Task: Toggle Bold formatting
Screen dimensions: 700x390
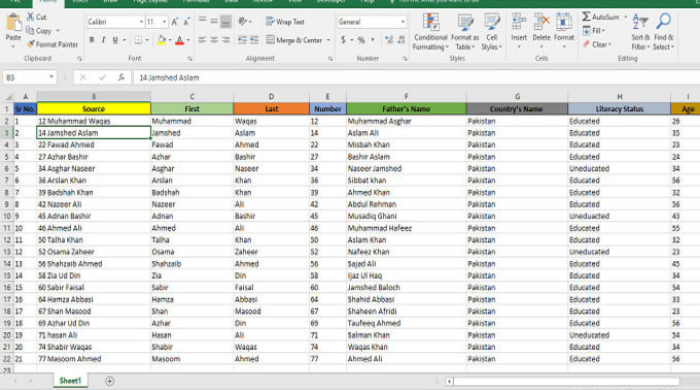Action: pyautogui.click(x=92, y=40)
